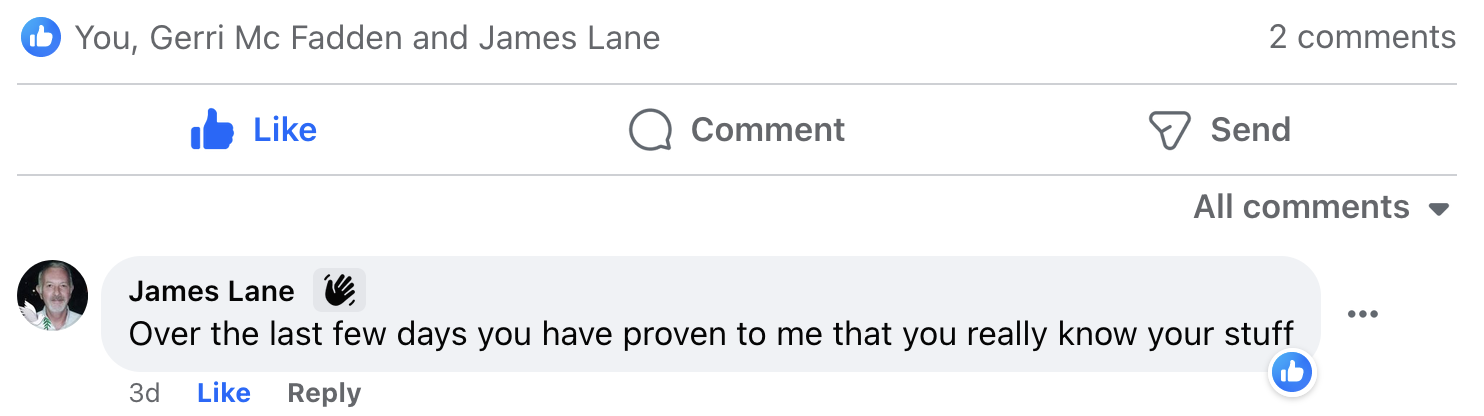The width and height of the screenshot is (1484, 416).
Task: Click the Send paper-plane icon
Action: [x=1169, y=131]
